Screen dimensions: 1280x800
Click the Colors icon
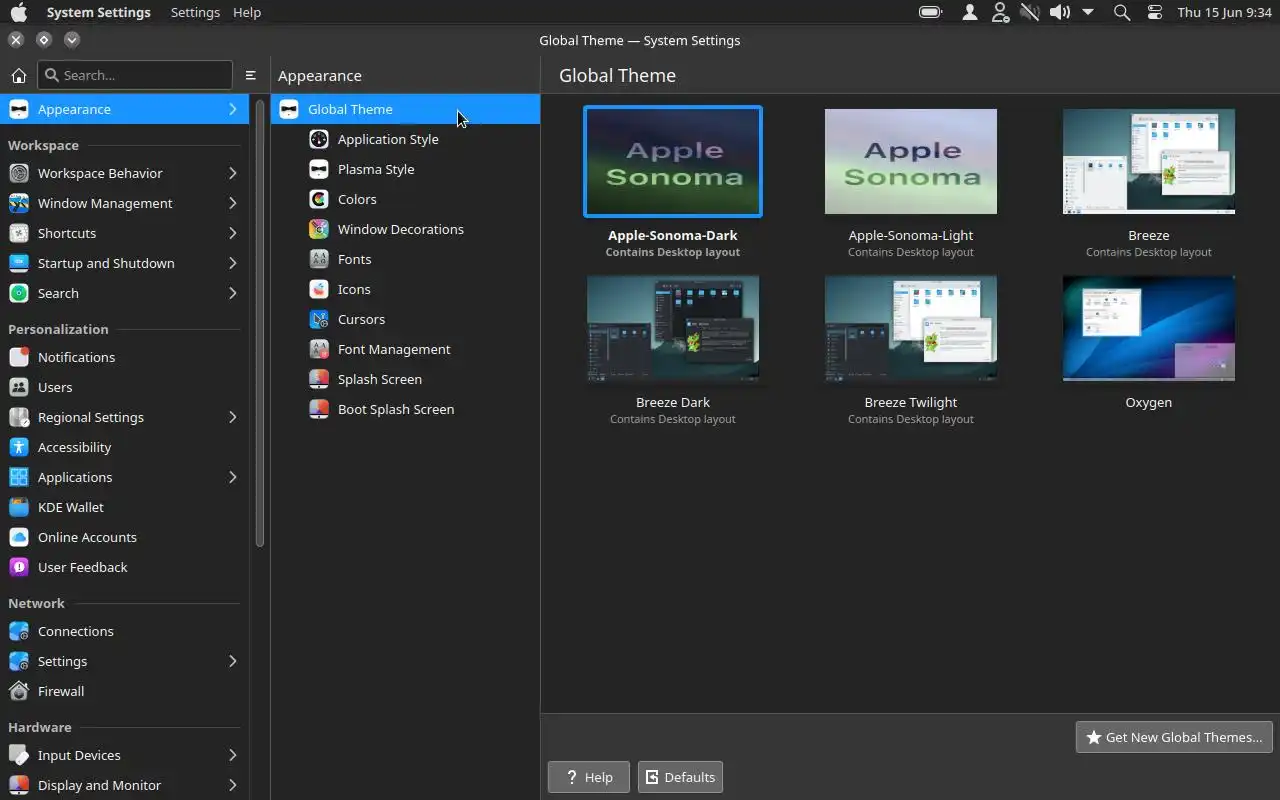click(x=319, y=199)
